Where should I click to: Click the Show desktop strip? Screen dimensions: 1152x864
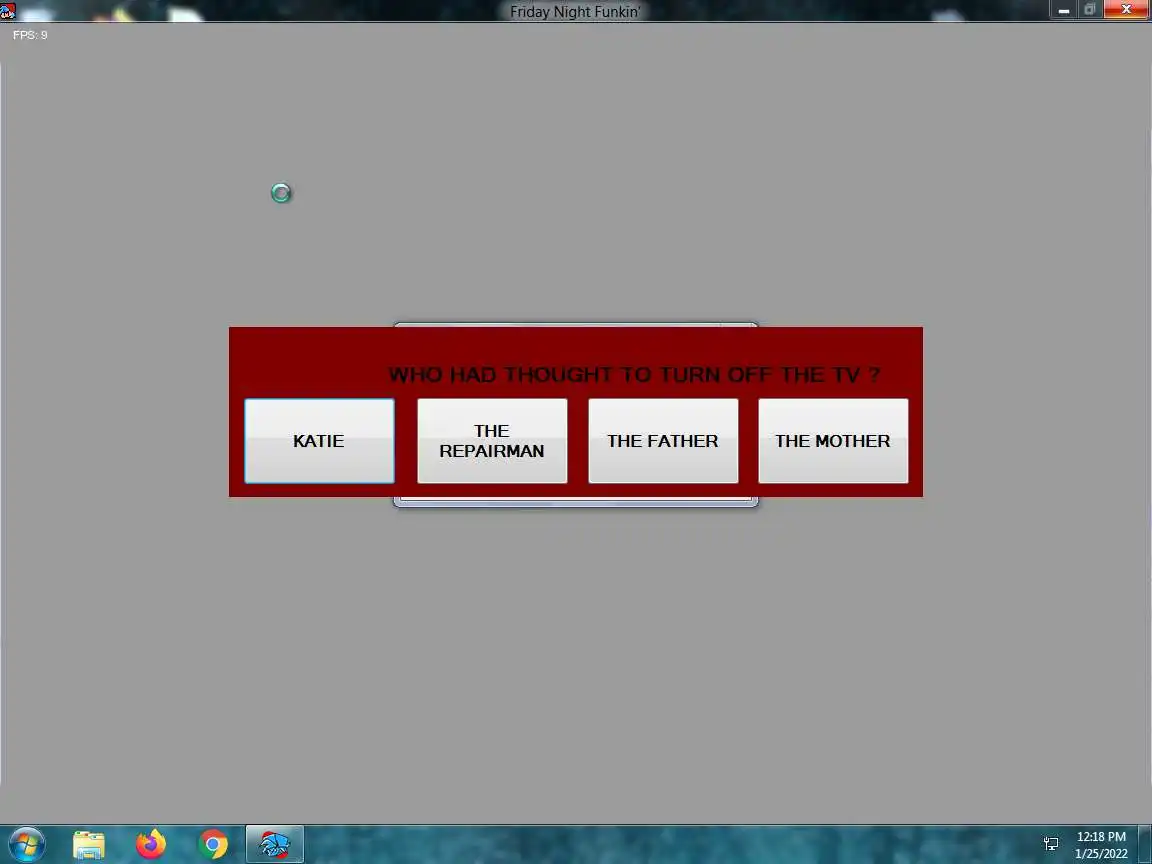point(1146,844)
